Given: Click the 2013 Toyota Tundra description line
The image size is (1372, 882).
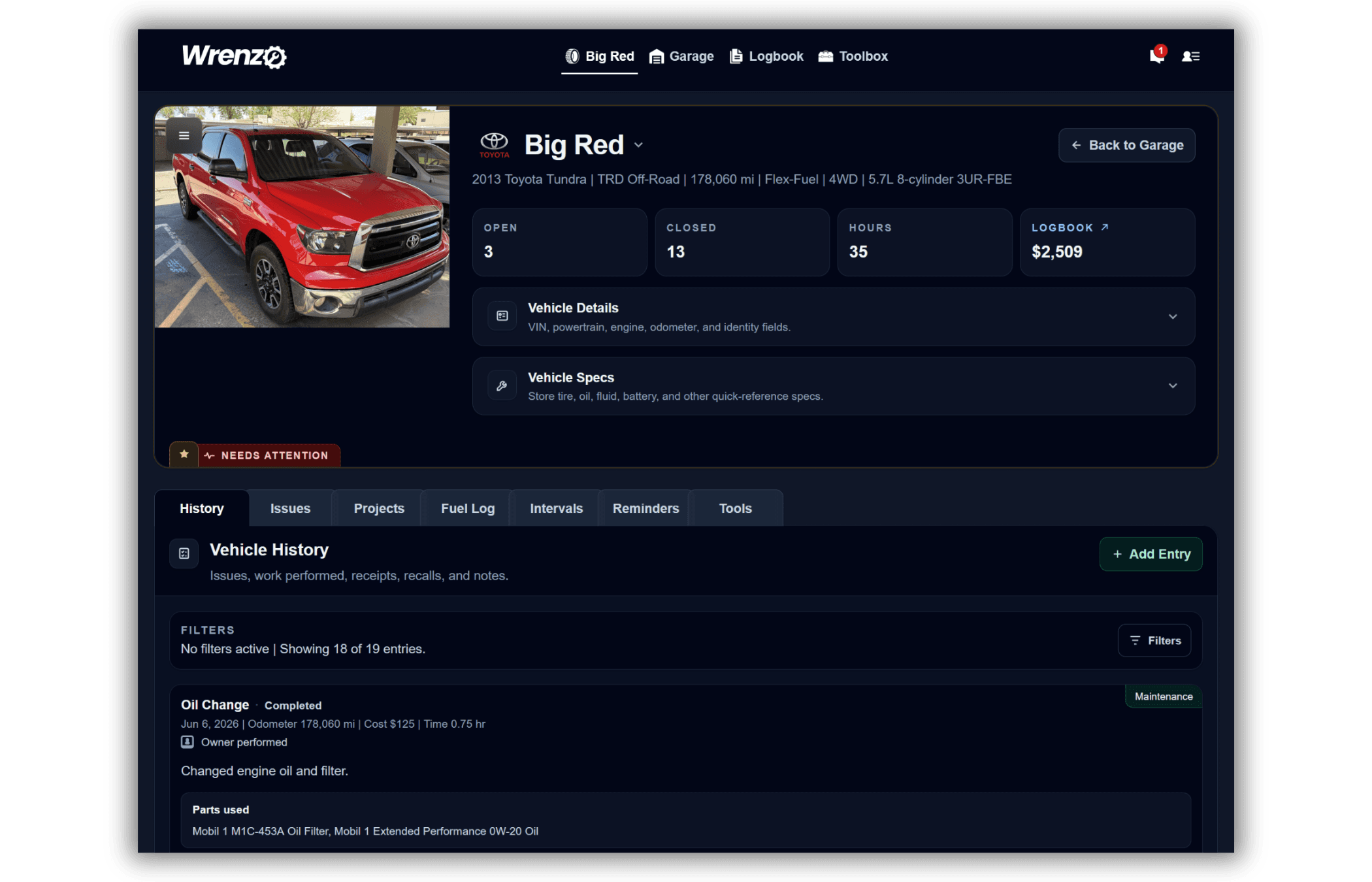Looking at the screenshot, I should coord(742,179).
